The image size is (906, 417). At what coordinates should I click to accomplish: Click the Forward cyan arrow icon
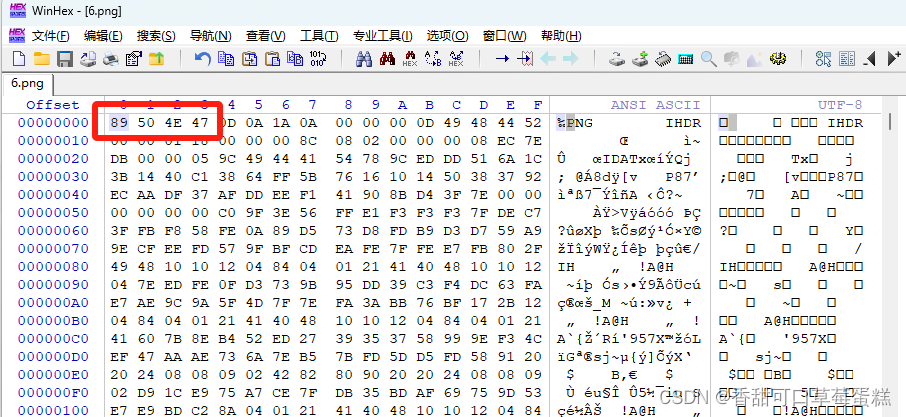(570, 58)
